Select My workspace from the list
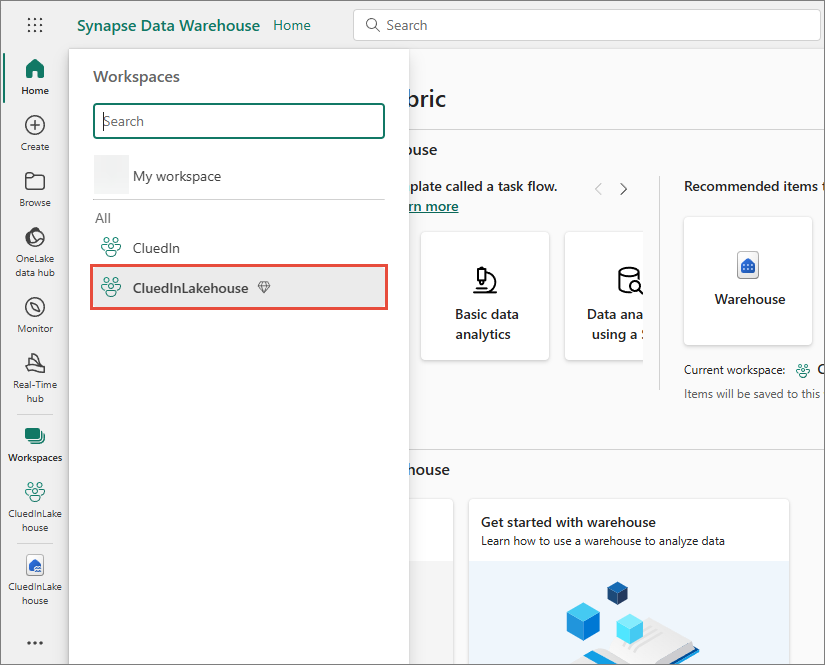Screen dimensions: 825x665 coord(177,176)
